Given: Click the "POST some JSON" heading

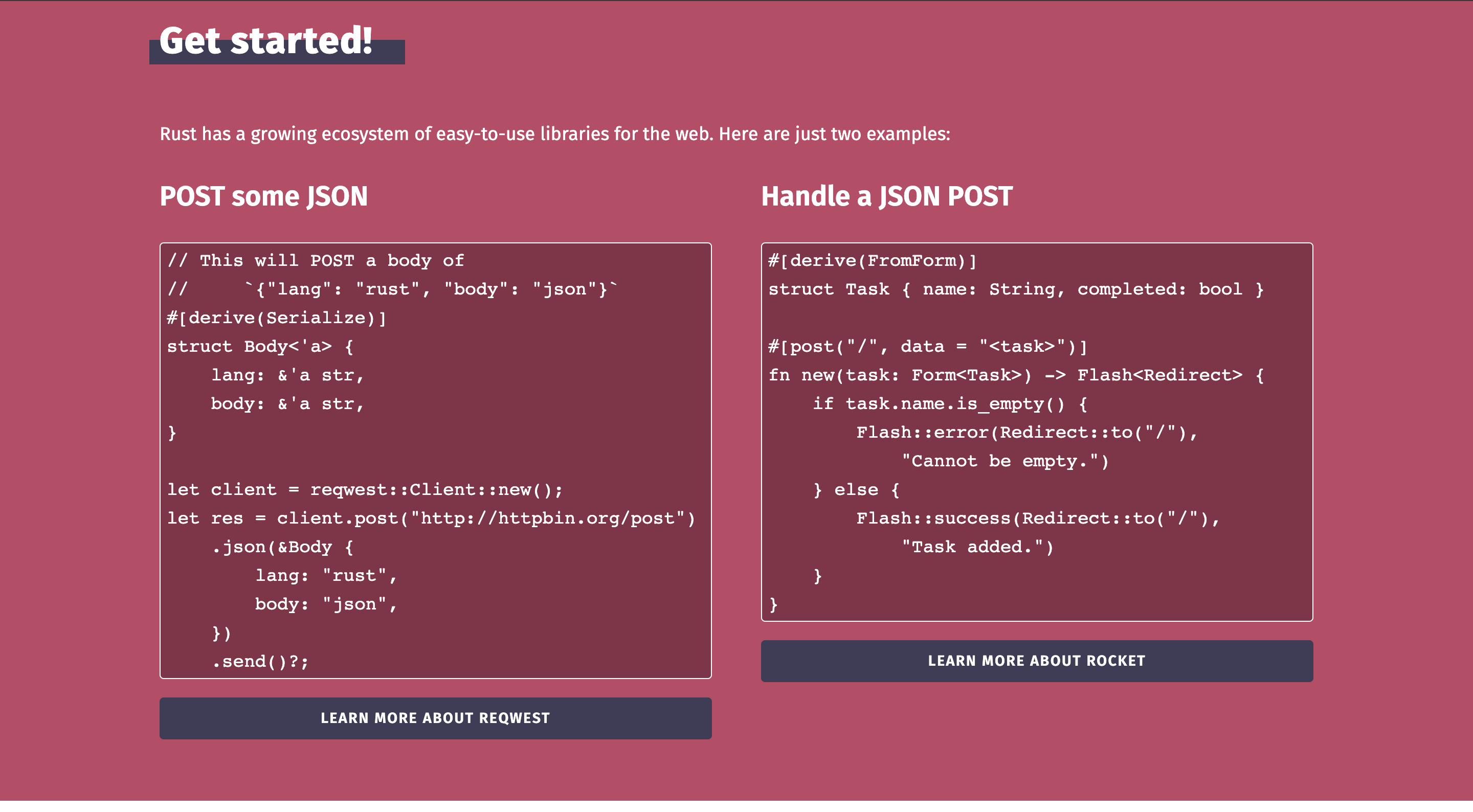Looking at the screenshot, I should [x=263, y=196].
